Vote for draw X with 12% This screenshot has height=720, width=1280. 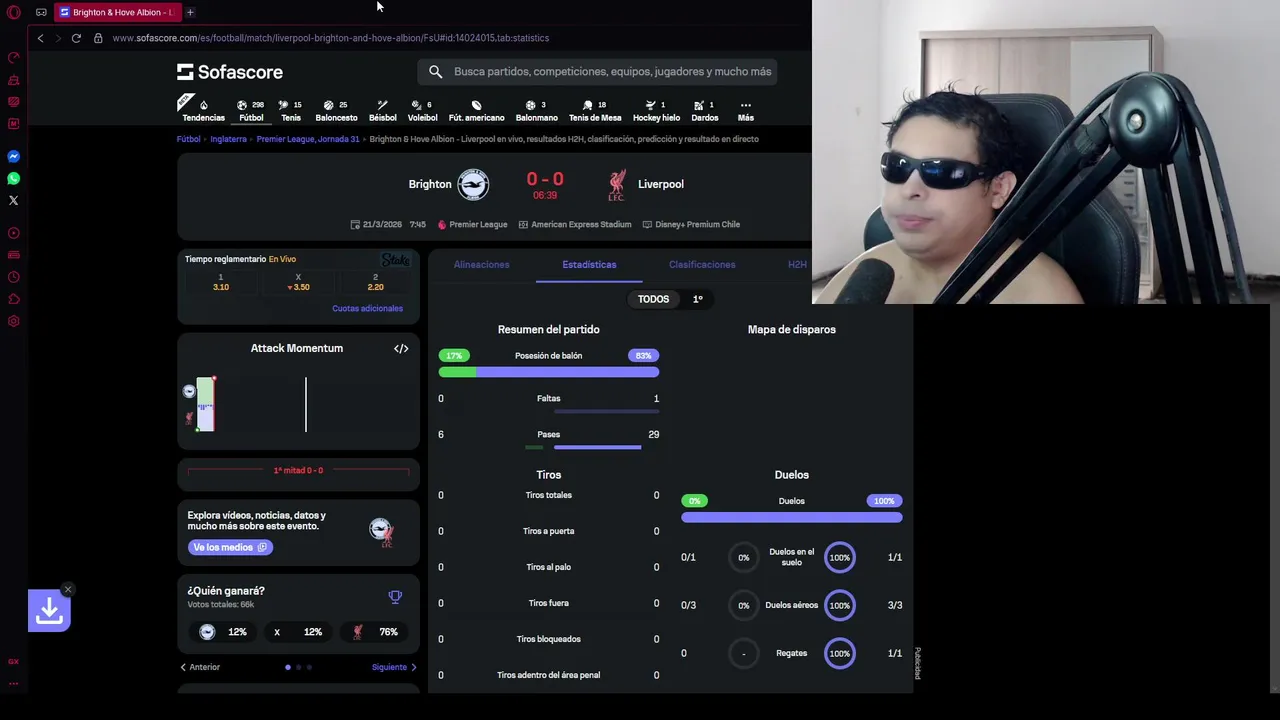pyautogui.click(x=299, y=632)
